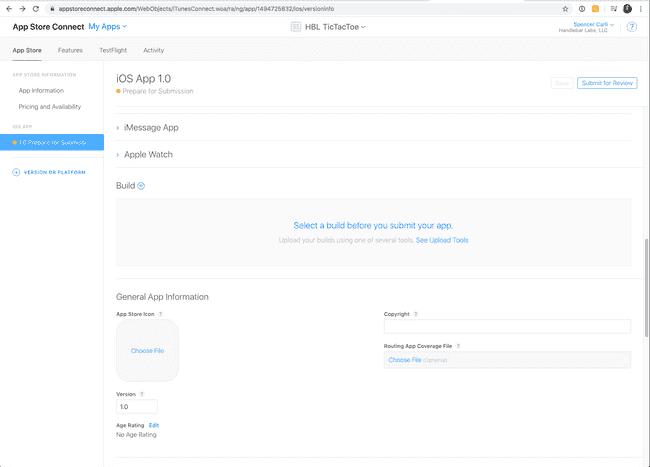The width and height of the screenshot is (650, 467).
Task: Open help tooltip for Copyright
Action: 416,314
